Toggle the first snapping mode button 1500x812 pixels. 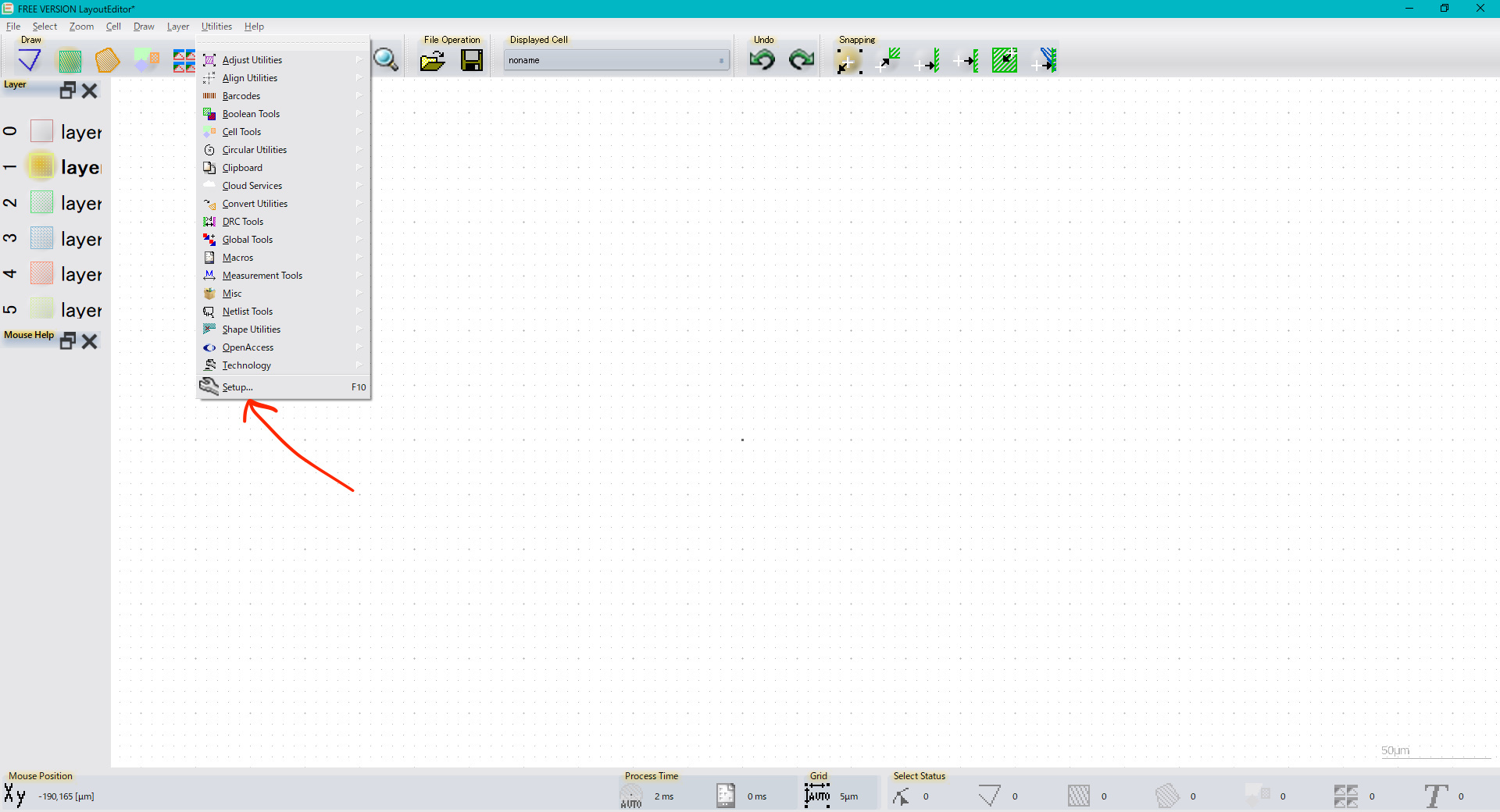848,60
